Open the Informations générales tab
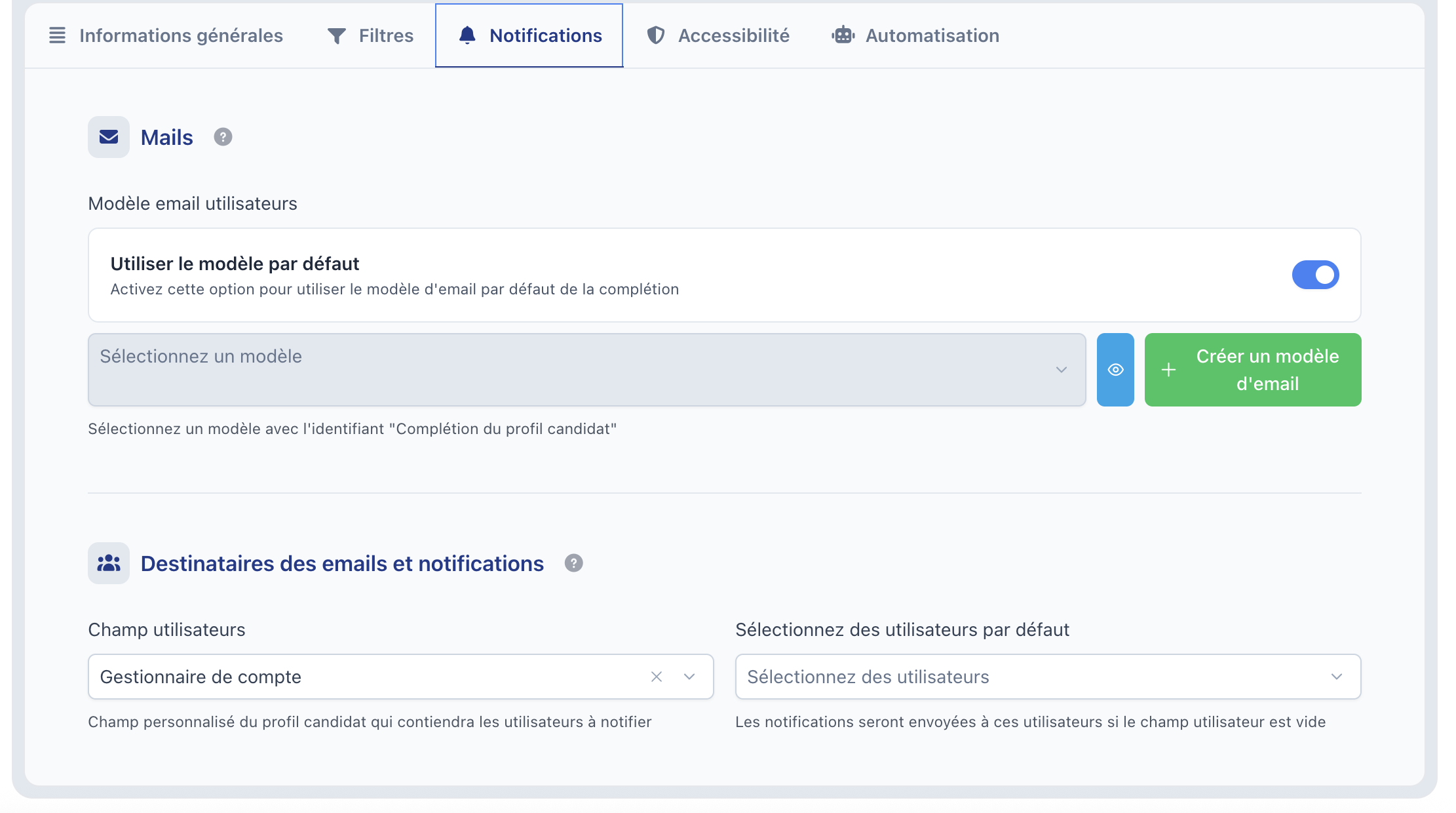This screenshot has width=1456, height=813. coord(166,35)
